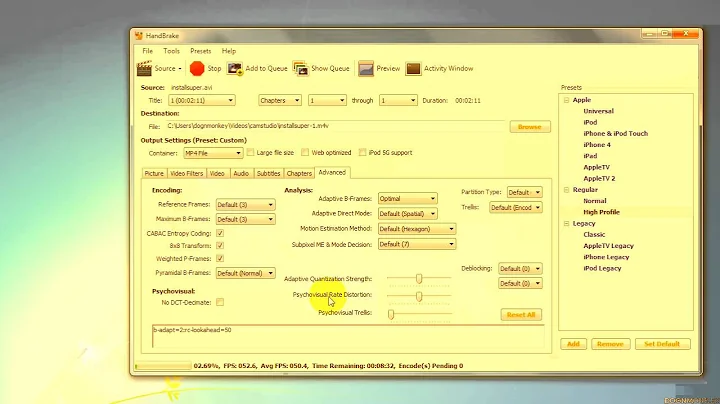Open the Presets menu
The image size is (720, 404).
pyautogui.click(x=201, y=51)
